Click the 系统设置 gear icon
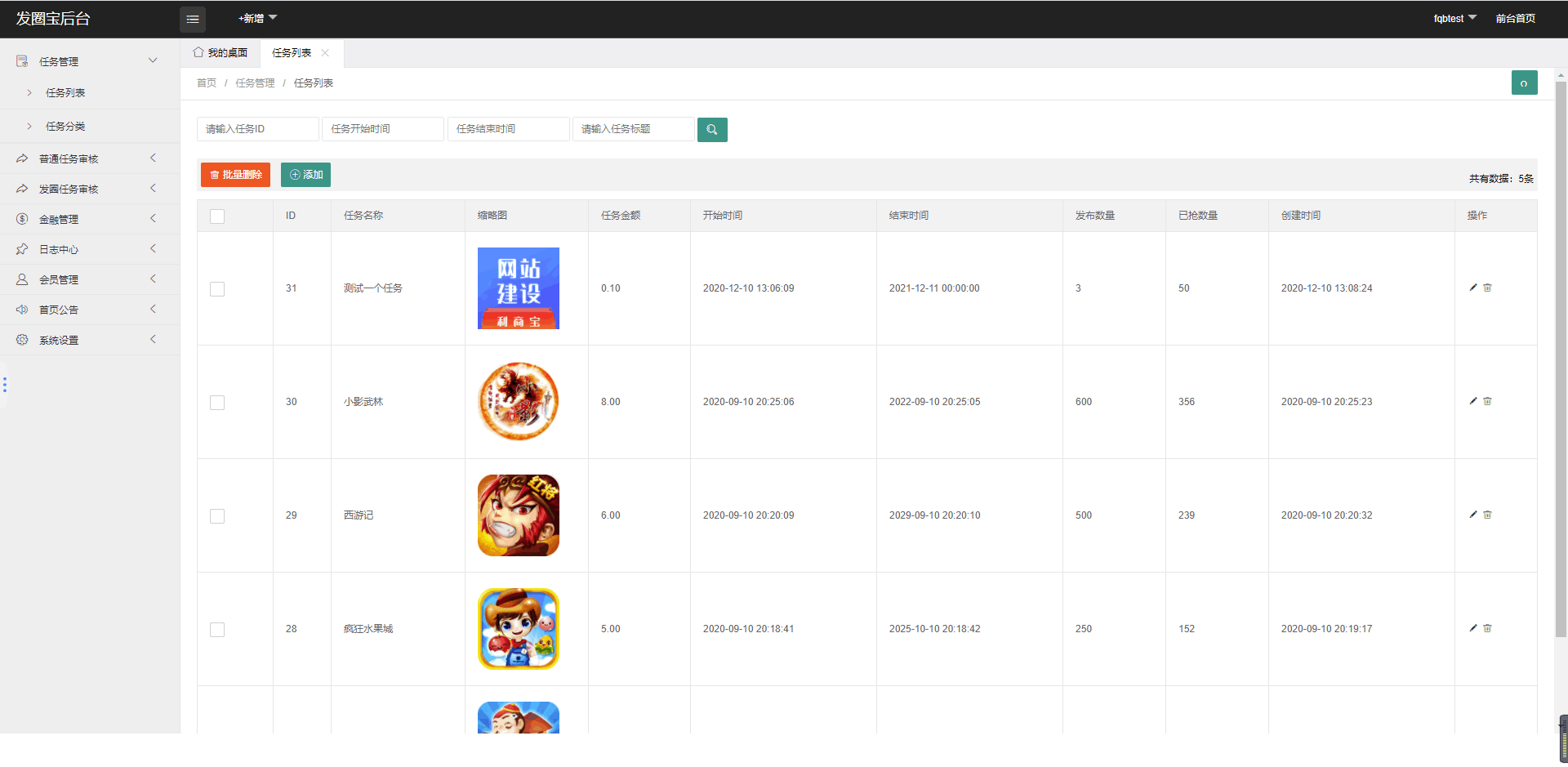This screenshot has width=1568, height=767. (22, 340)
